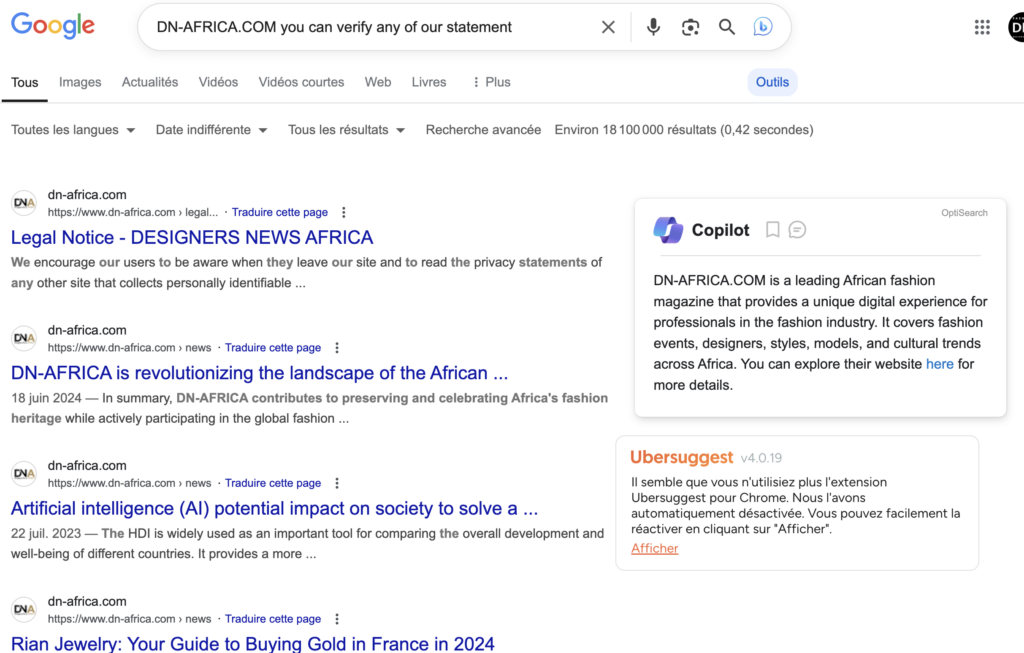Translate the Rian Jewelry result page
The width and height of the screenshot is (1024, 653).
point(273,619)
